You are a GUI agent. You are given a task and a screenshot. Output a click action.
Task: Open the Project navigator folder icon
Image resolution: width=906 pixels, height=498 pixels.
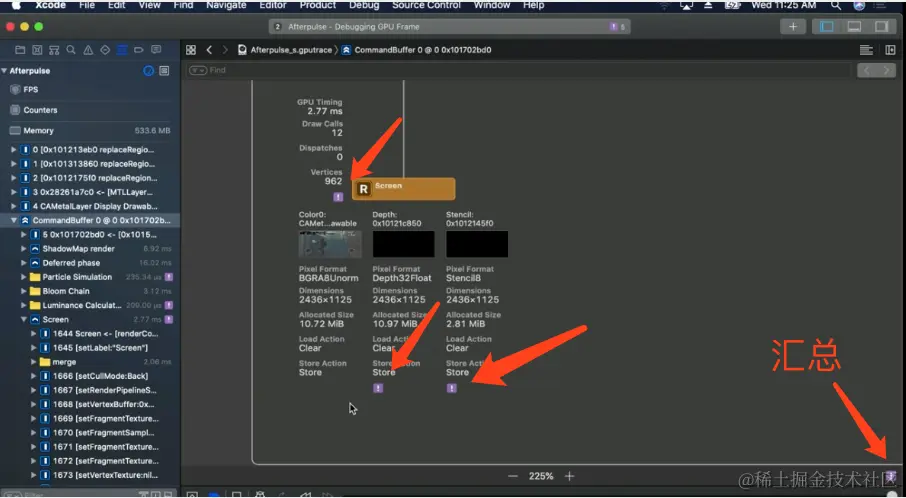[x=20, y=50]
